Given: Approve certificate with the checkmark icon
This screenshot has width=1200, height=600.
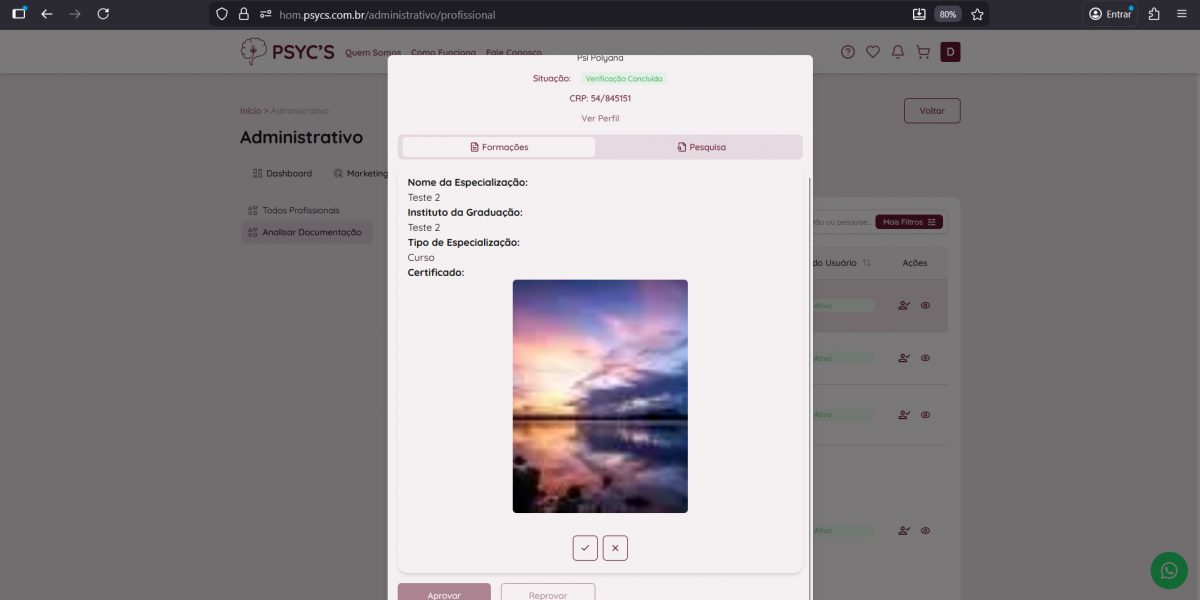Looking at the screenshot, I should point(585,548).
